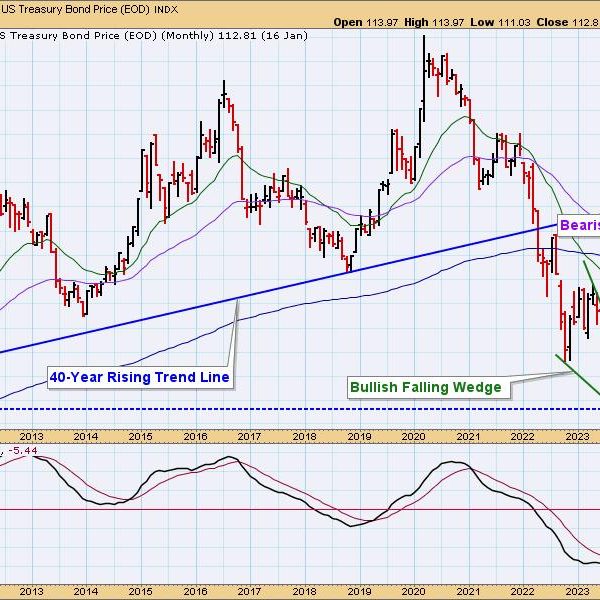The height and width of the screenshot is (600, 600).
Task: Select the "Low 111.03" header value
Action: click(x=500, y=22)
